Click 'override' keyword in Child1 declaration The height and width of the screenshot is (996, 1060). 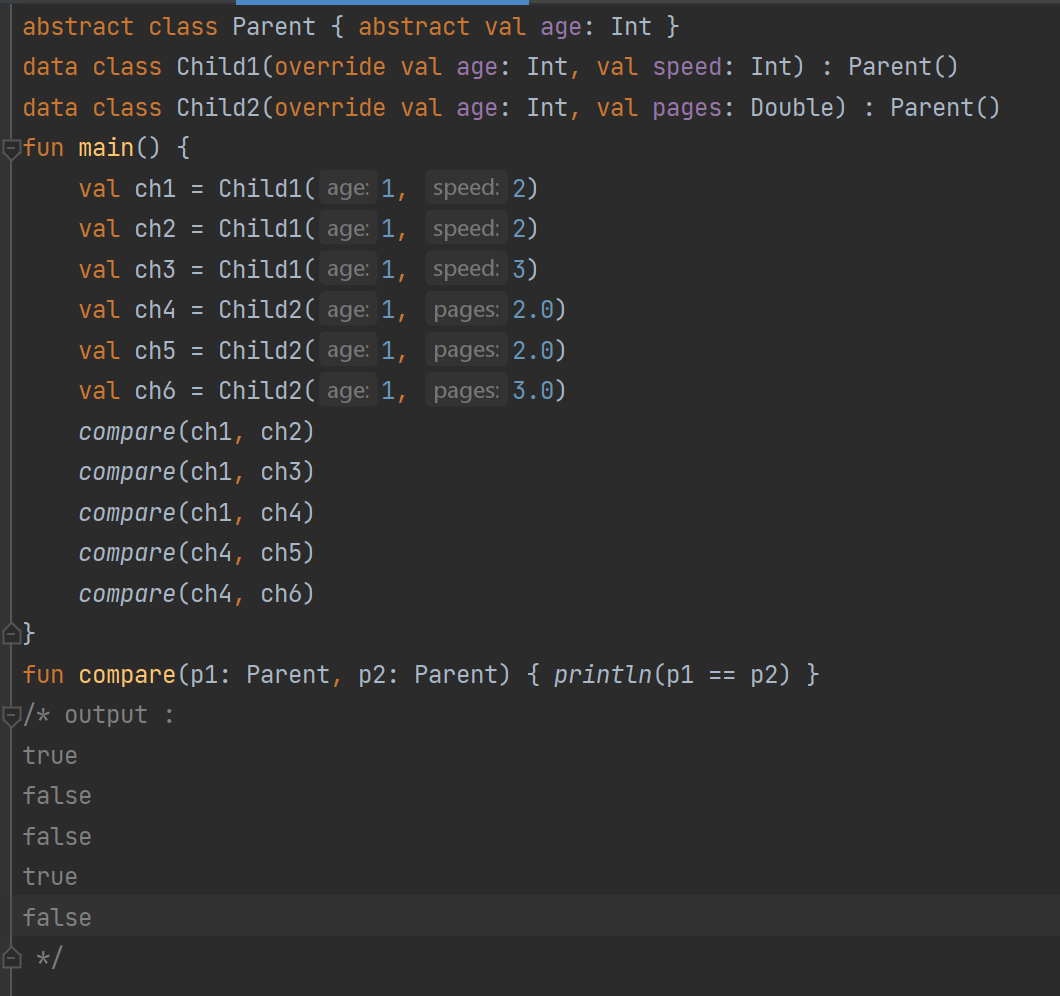[330, 67]
